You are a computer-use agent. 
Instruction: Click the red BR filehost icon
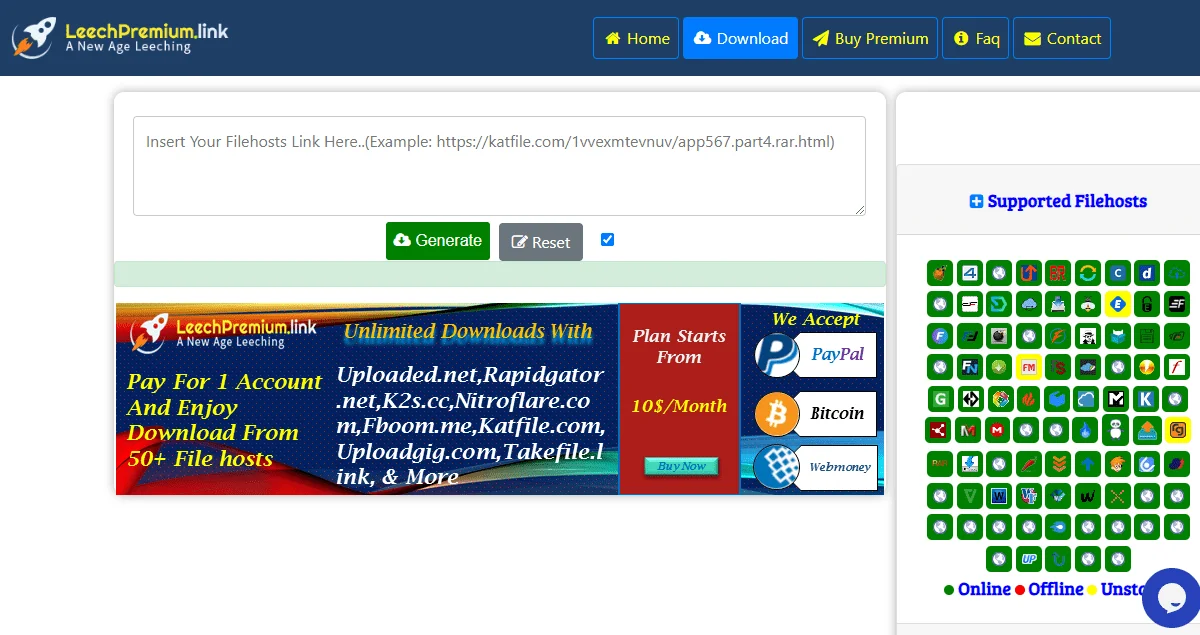click(1058, 273)
